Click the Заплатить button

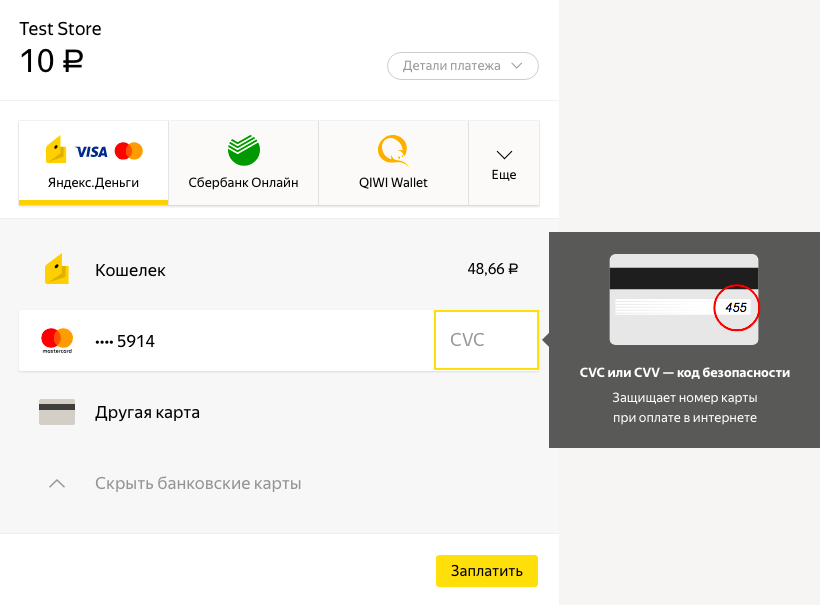pos(487,571)
